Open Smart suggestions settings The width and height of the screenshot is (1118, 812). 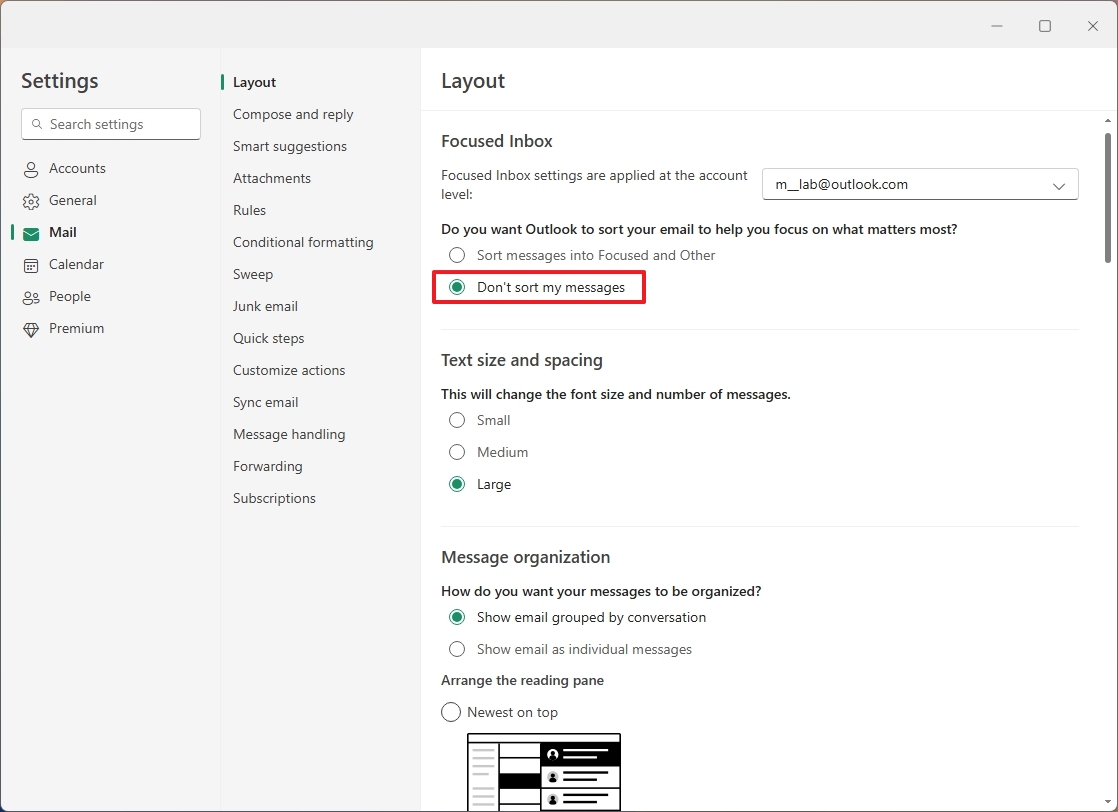(x=289, y=147)
